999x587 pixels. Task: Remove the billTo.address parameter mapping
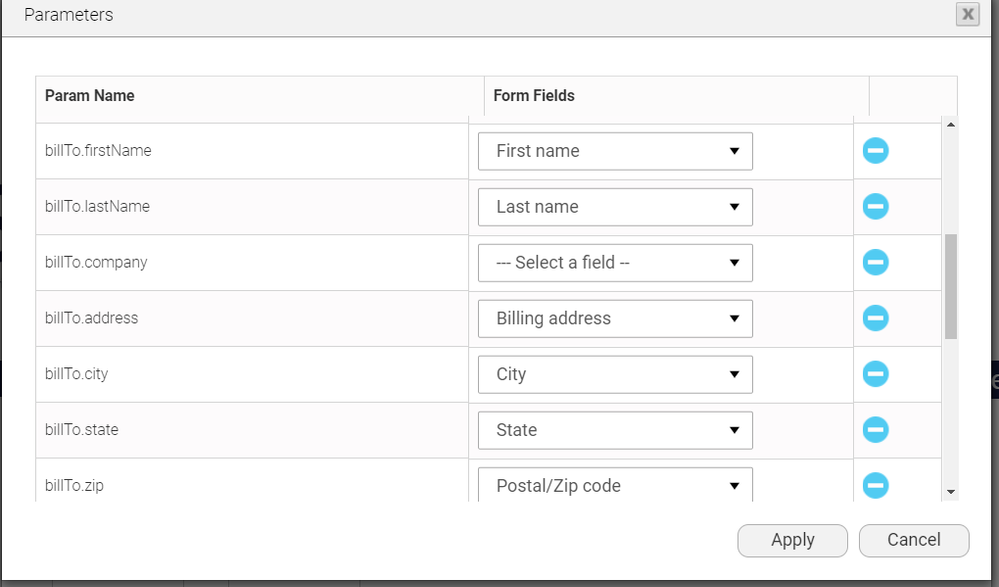coord(875,318)
